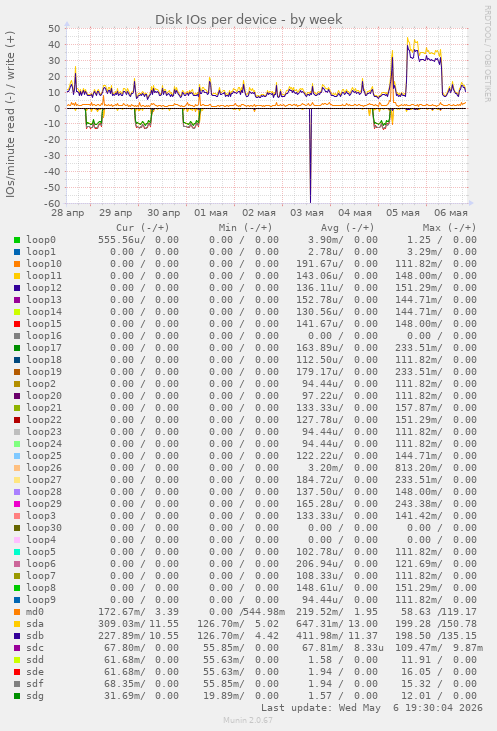Click the '03 мая' x-axis date label

(x=307, y=213)
